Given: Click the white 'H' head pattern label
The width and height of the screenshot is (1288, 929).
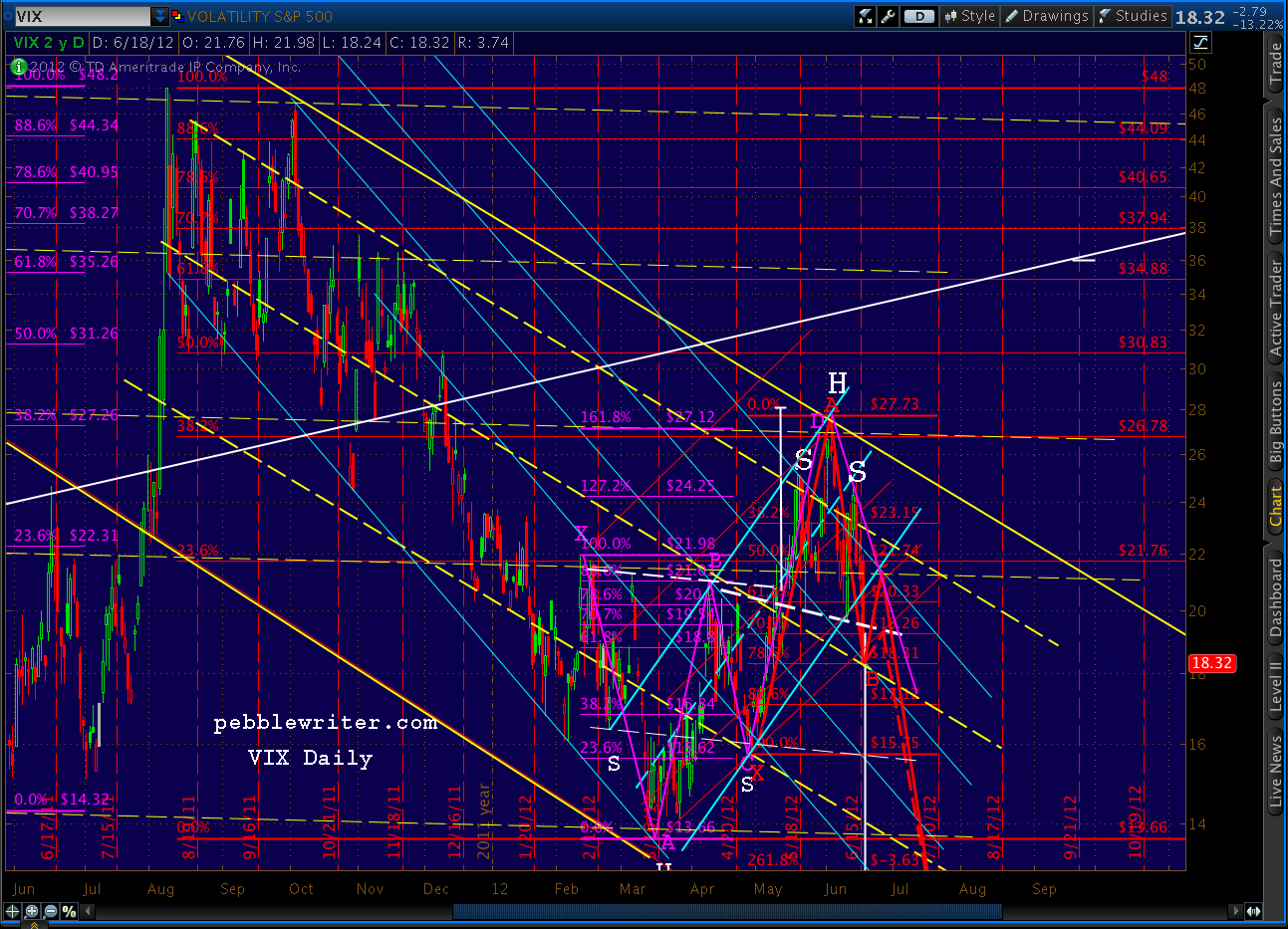Looking at the screenshot, I should 837,383.
